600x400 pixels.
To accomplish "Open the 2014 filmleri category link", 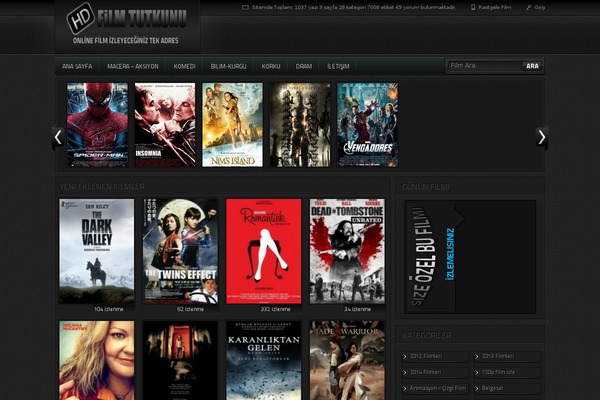I will [x=425, y=372].
